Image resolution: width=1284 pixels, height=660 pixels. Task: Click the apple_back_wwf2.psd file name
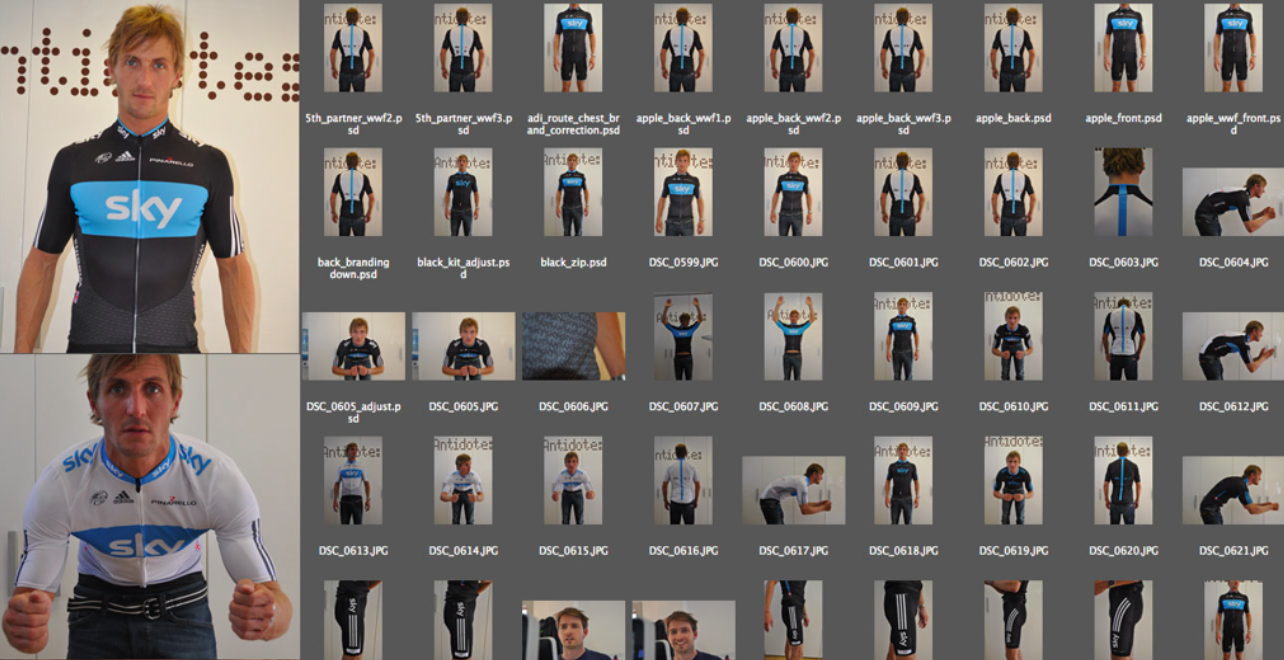tap(793, 124)
